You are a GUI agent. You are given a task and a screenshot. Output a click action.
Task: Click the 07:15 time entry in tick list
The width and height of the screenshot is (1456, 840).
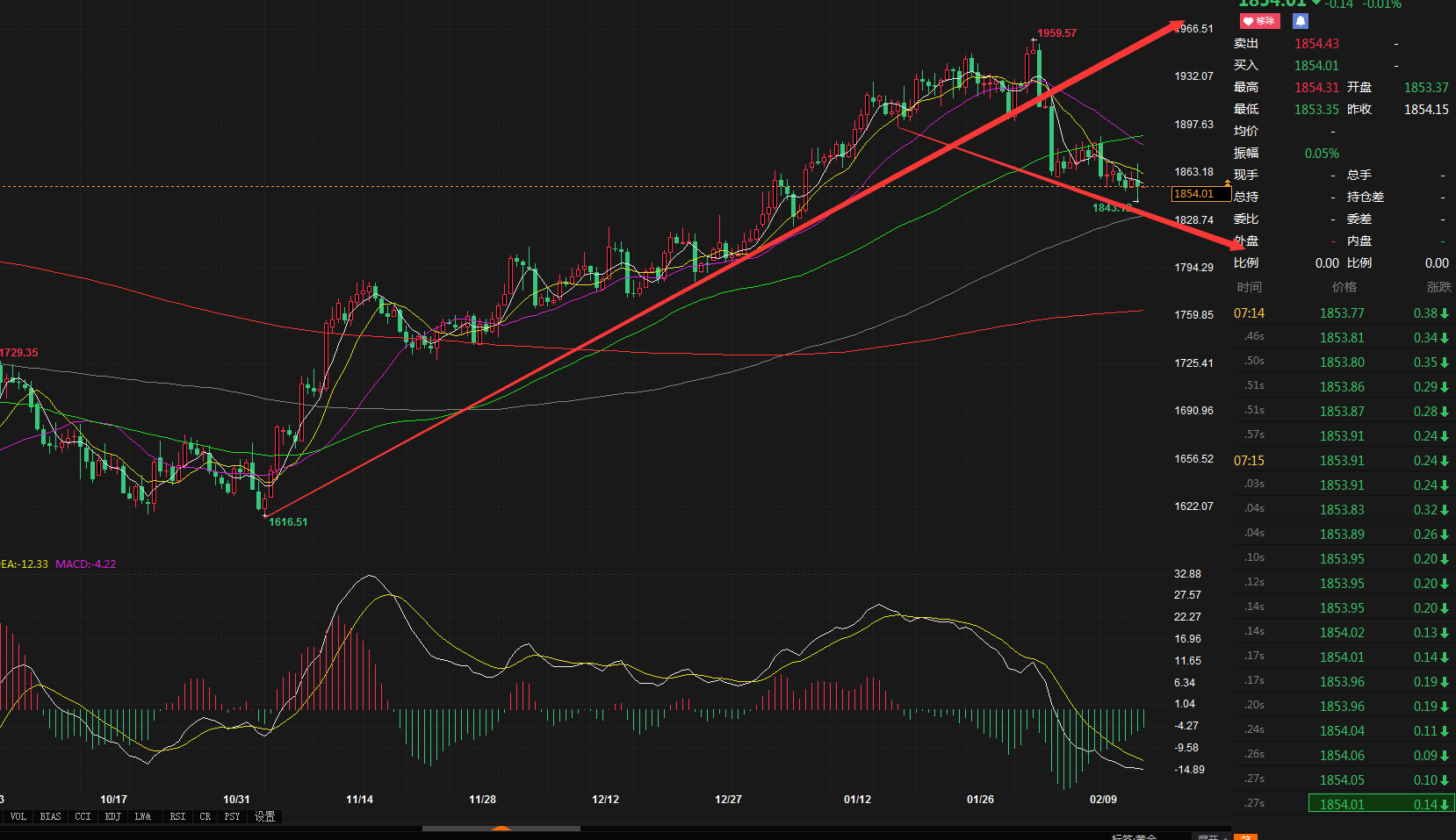pos(1249,461)
